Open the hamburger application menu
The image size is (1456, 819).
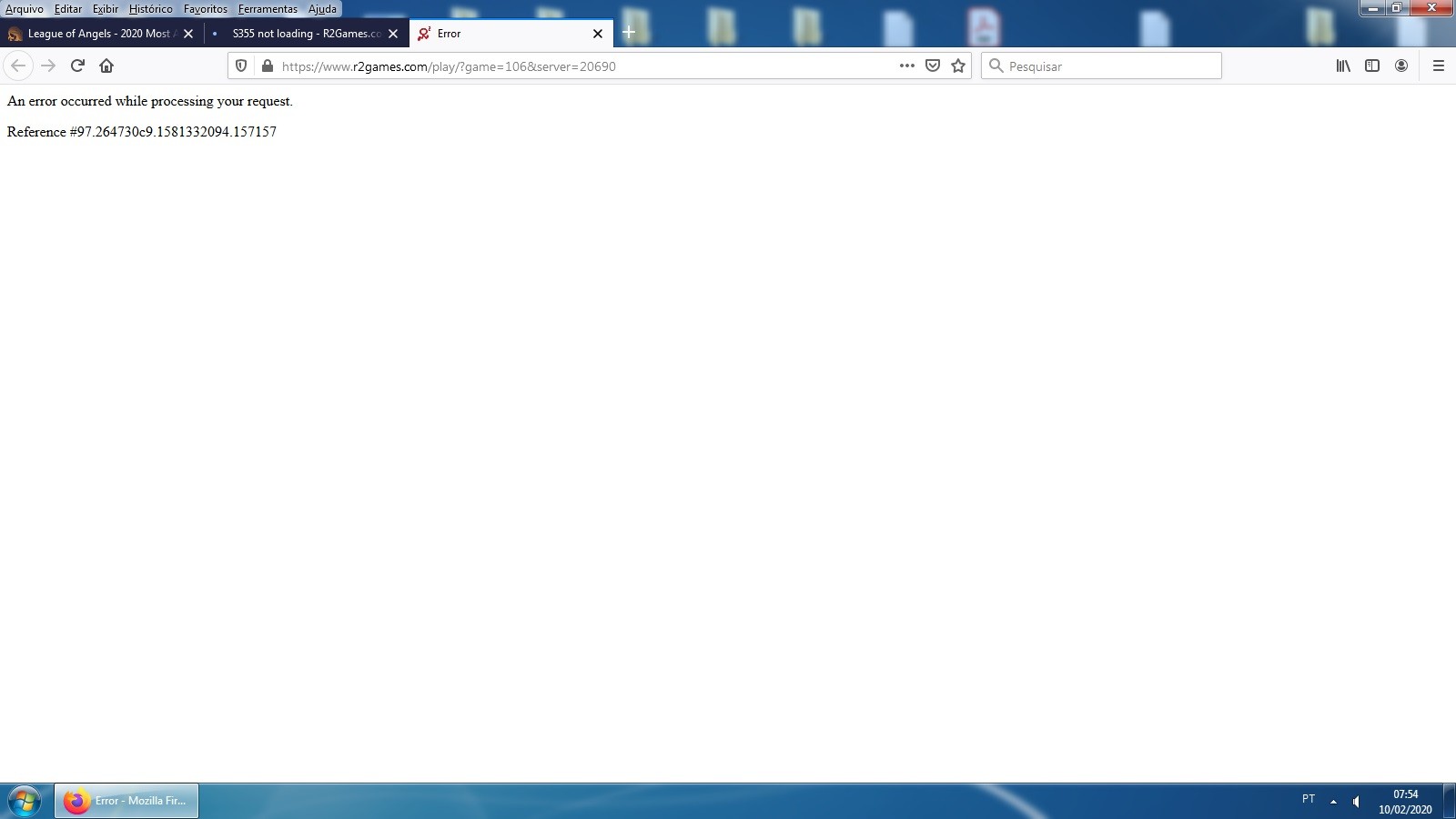[x=1439, y=66]
